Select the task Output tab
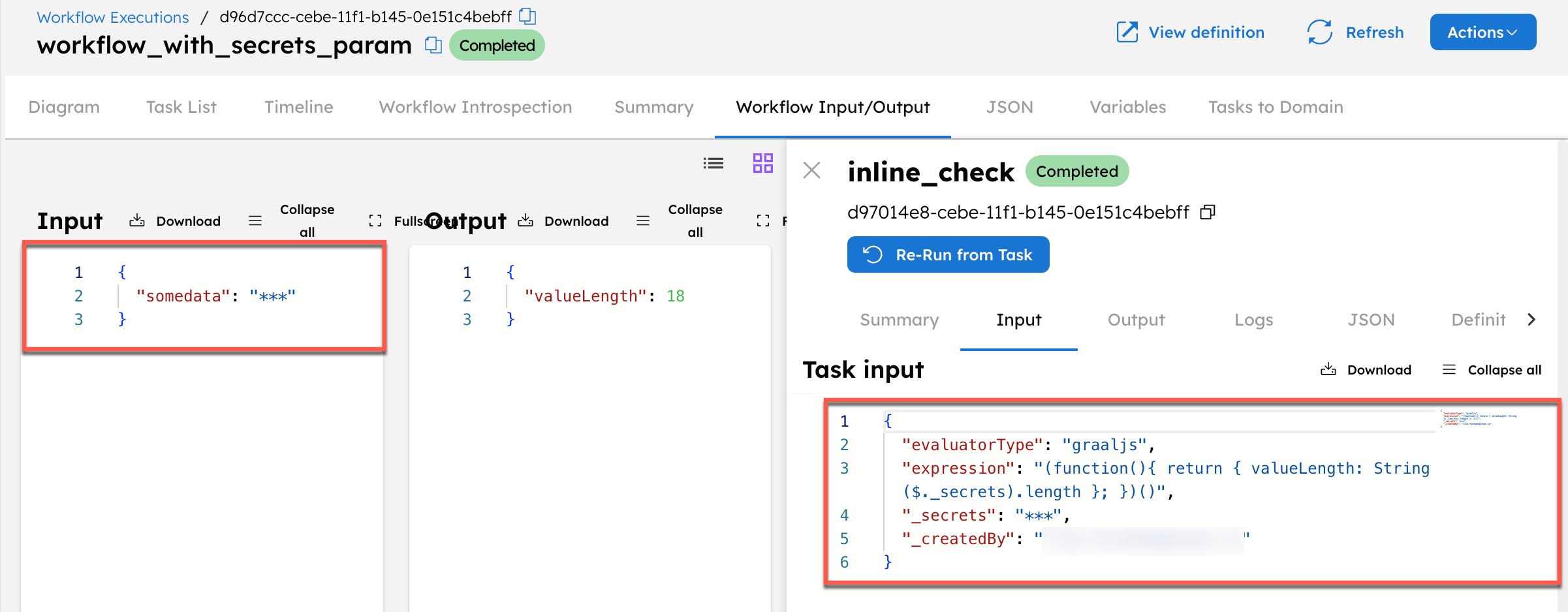Viewport: 1568px width, 612px height. tap(1136, 320)
